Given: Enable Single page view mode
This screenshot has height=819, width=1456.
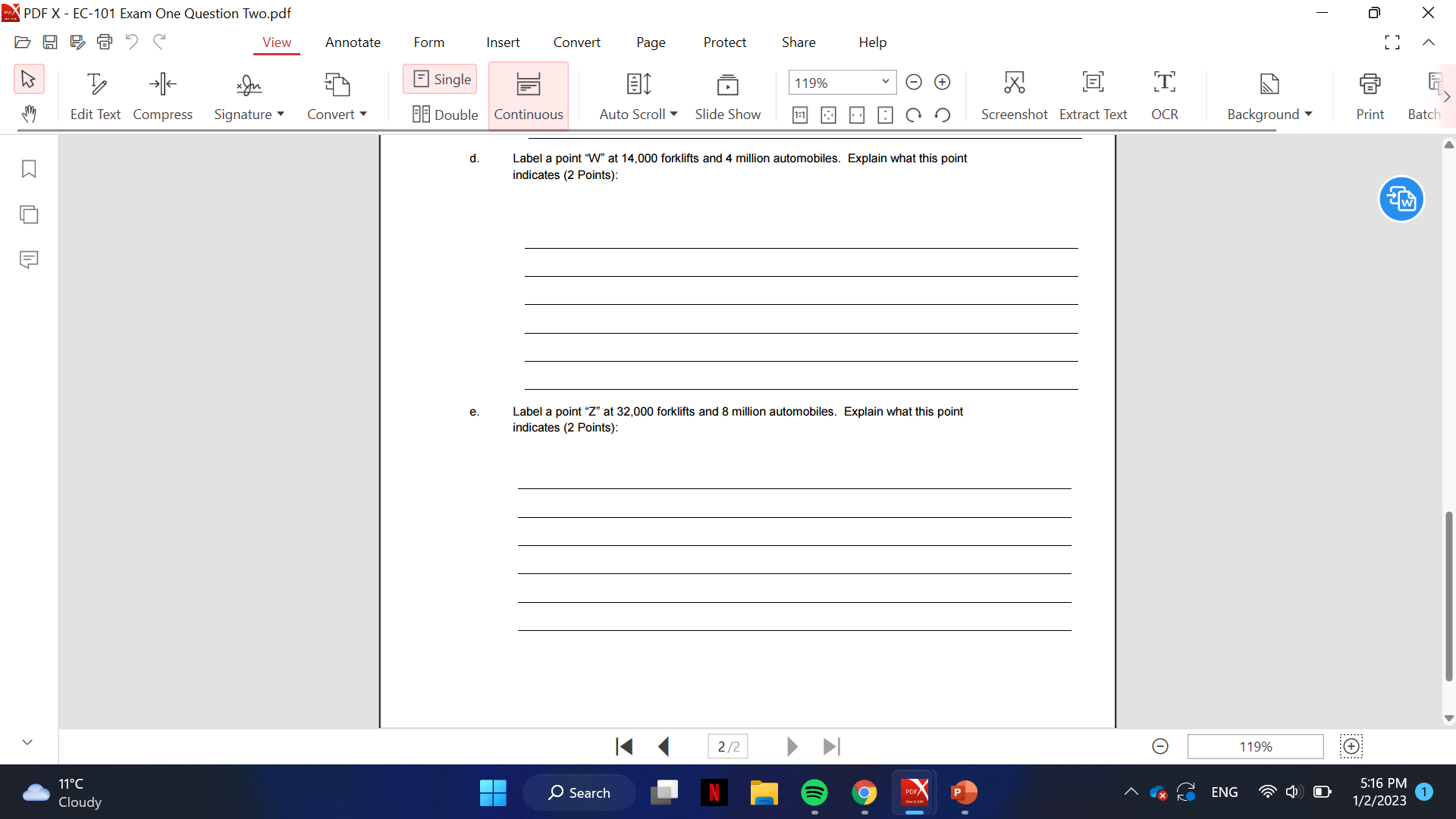Looking at the screenshot, I should coord(440,79).
